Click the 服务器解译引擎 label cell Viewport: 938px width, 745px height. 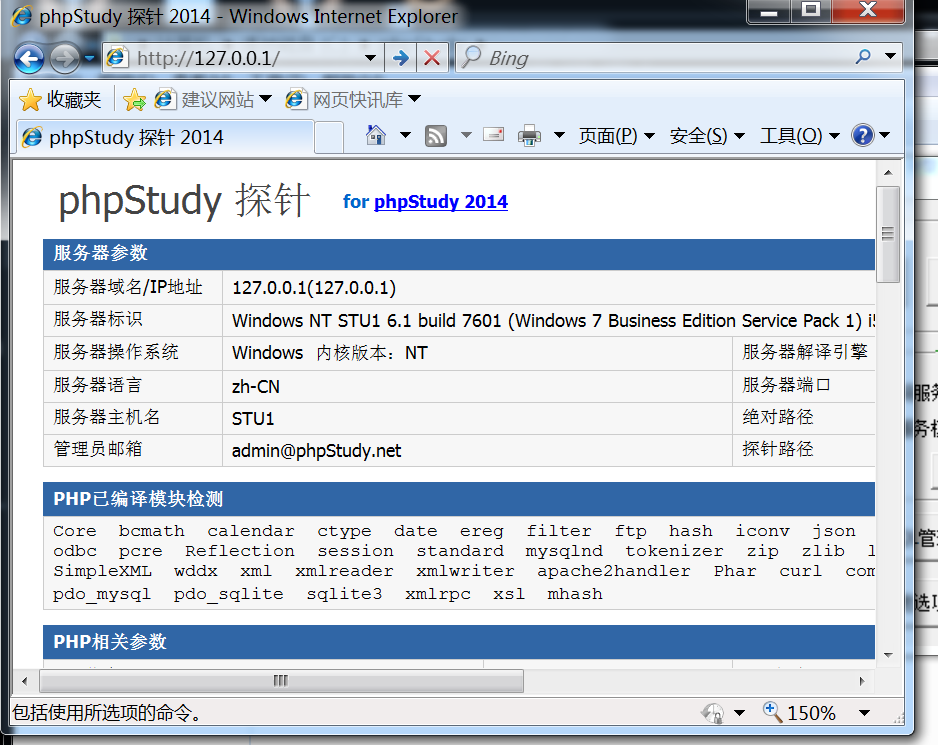804,352
